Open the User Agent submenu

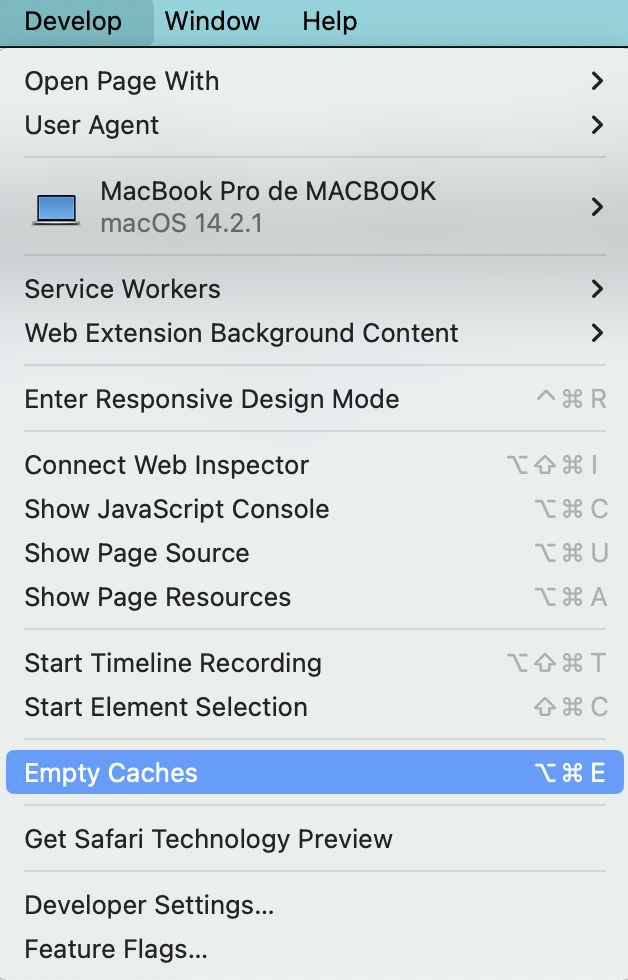click(91, 125)
